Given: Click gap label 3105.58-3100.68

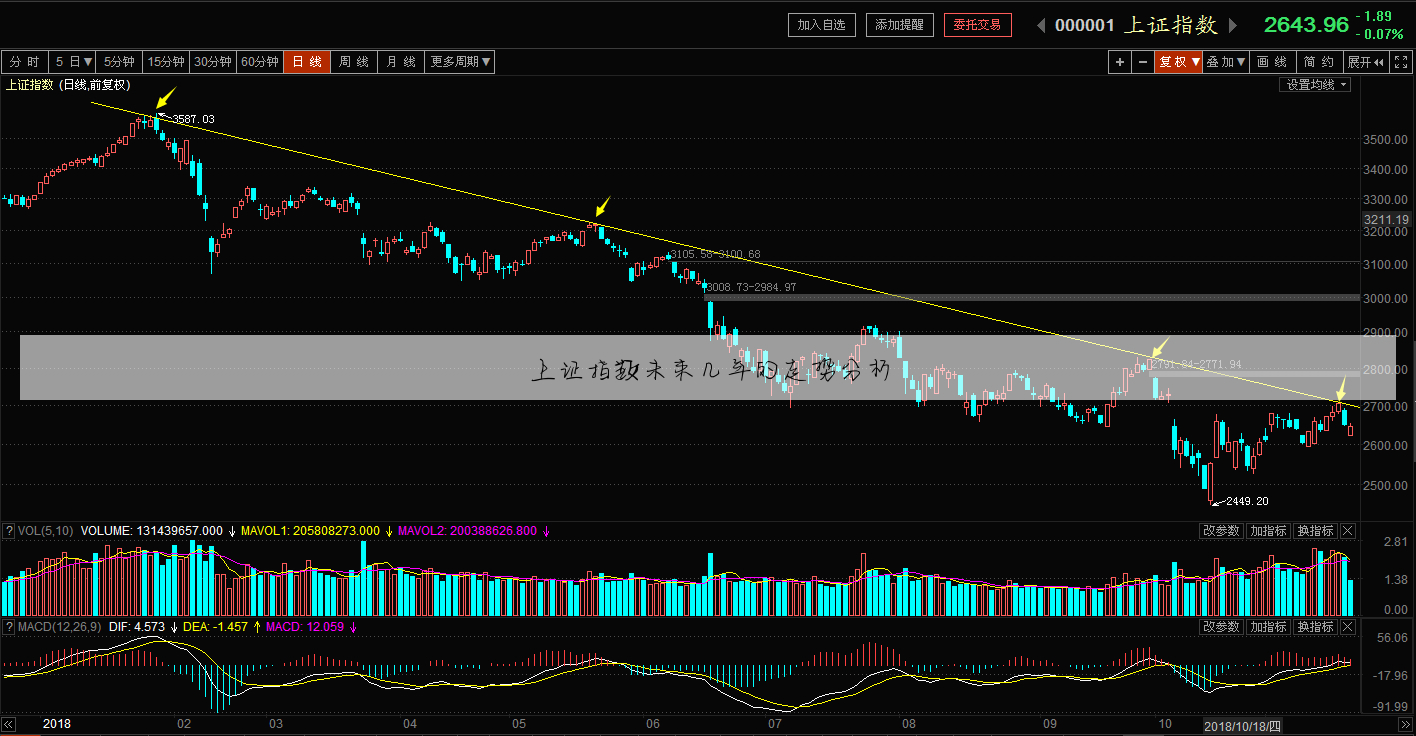Looking at the screenshot, I should pos(716,255).
